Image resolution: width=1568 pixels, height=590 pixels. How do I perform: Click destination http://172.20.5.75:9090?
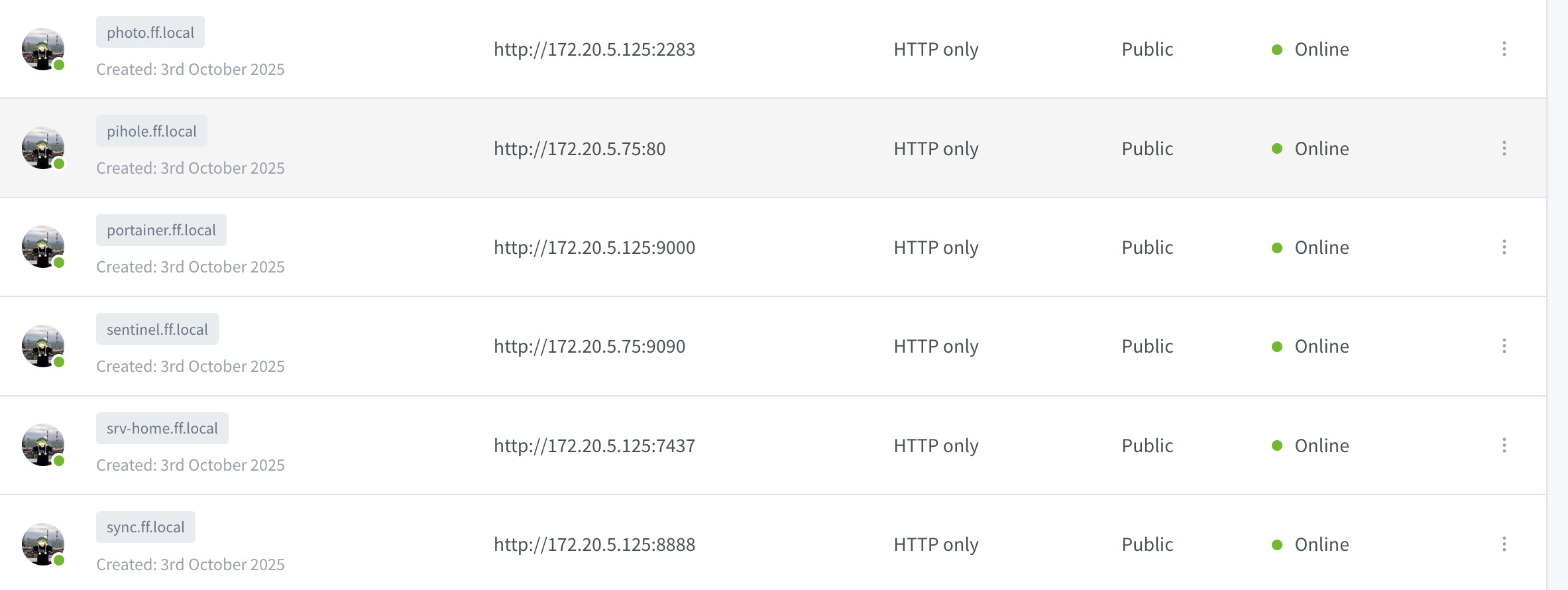click(x=589, y=347)
